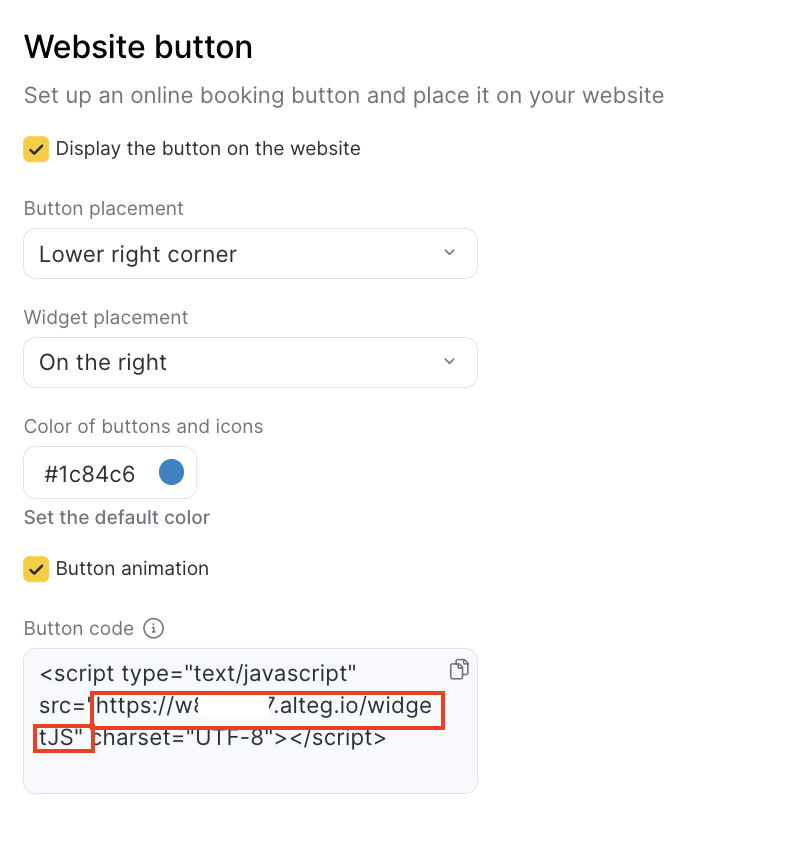
Task: Click the chevron next to On the right
Action: 449,361
